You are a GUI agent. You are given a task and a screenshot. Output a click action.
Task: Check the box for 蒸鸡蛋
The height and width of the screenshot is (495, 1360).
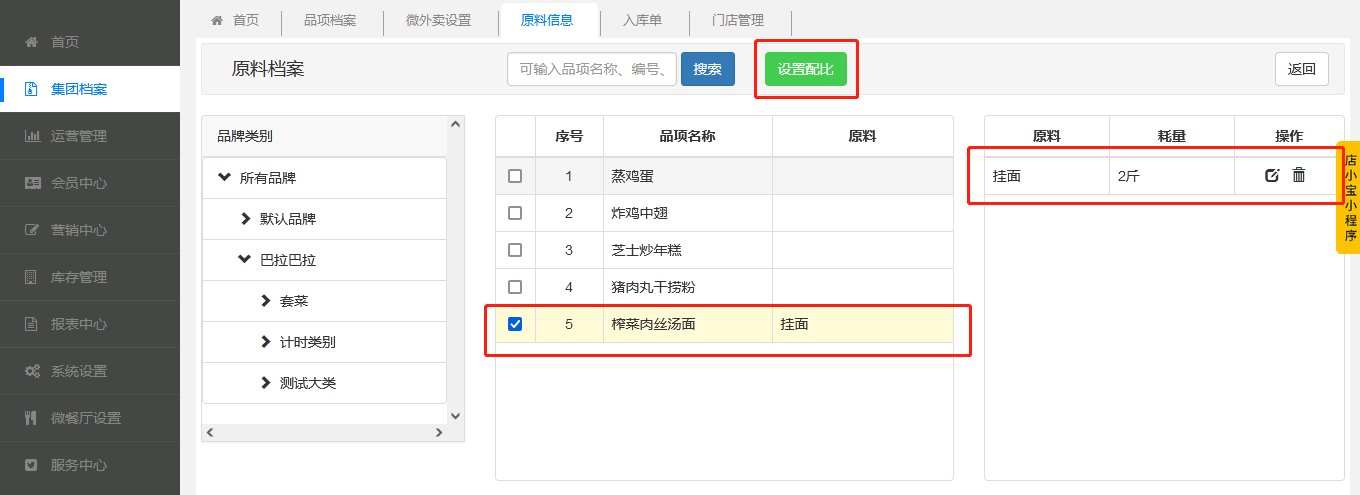pyautogui.click(x=515, y=176)
